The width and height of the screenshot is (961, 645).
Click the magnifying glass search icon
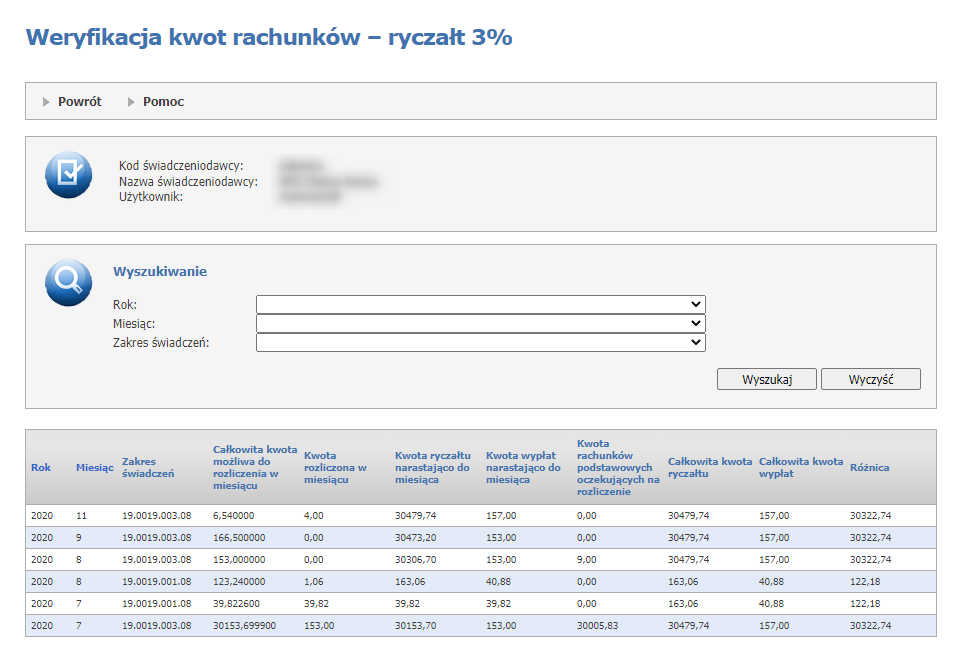coord(68,282)
